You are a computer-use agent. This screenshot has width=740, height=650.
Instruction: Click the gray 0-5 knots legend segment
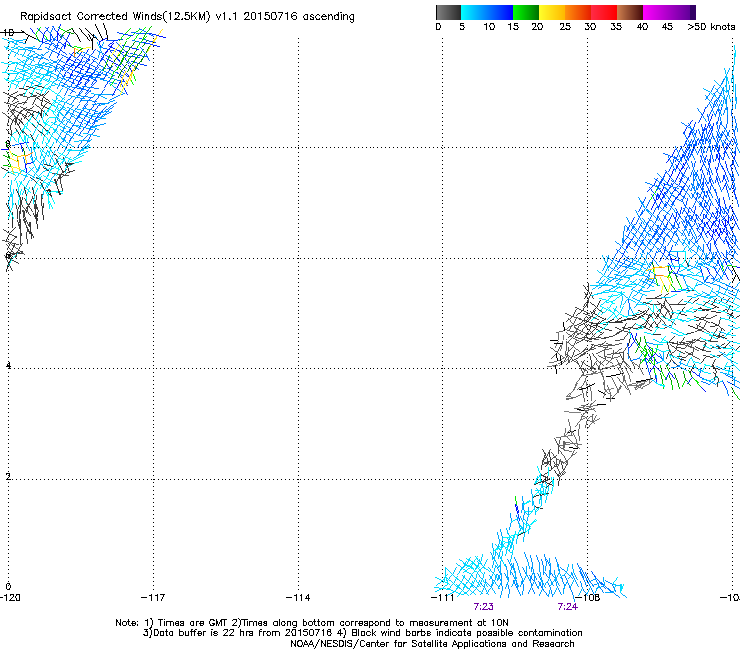pos(448,12)
